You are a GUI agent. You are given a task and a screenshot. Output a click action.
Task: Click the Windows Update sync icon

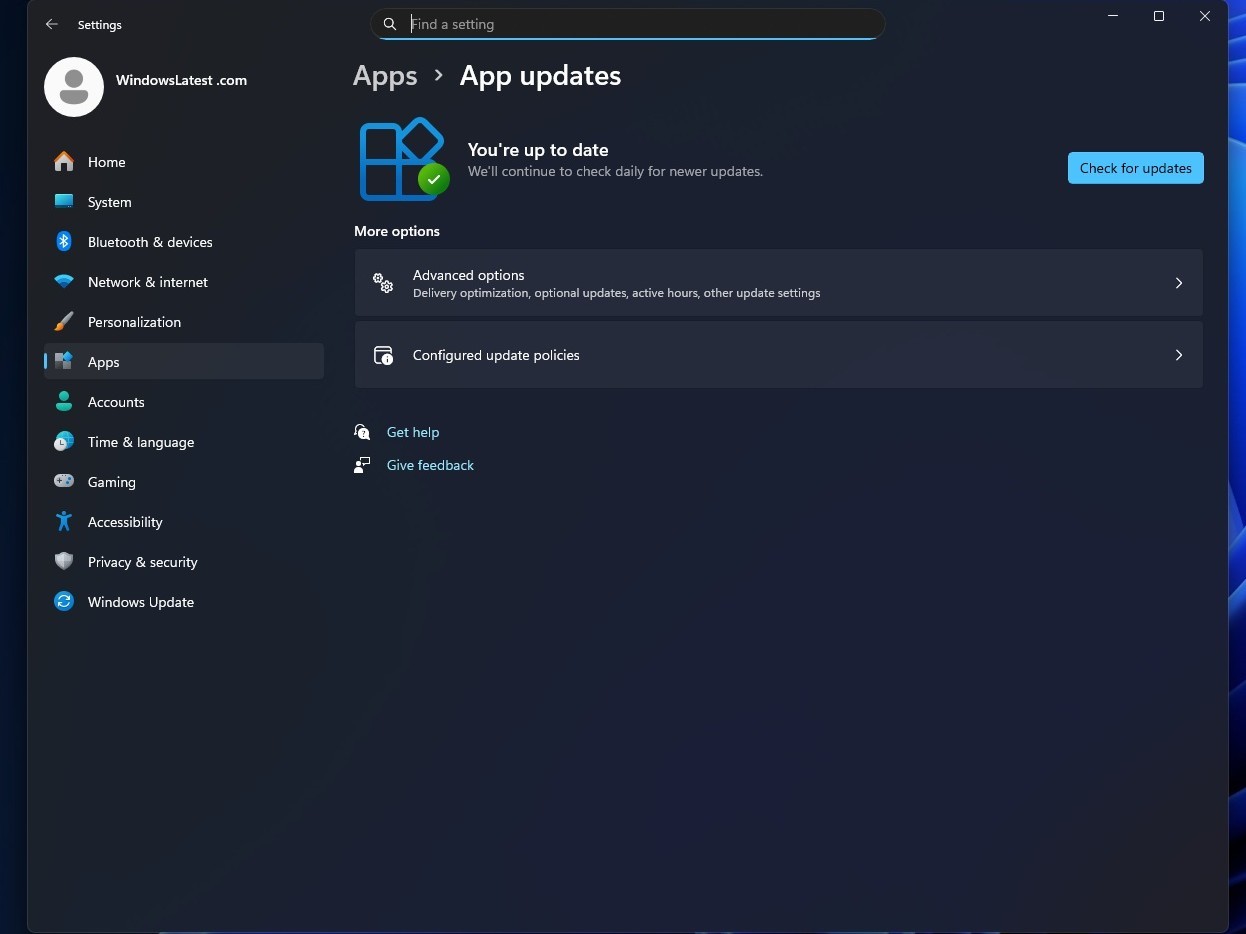click(64, 602)
